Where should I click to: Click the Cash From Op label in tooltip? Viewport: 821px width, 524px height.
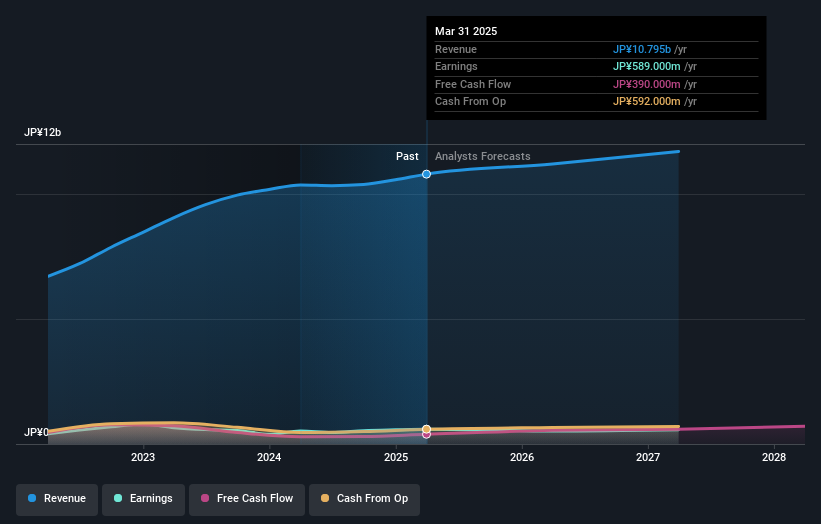[x=471, y=102]
